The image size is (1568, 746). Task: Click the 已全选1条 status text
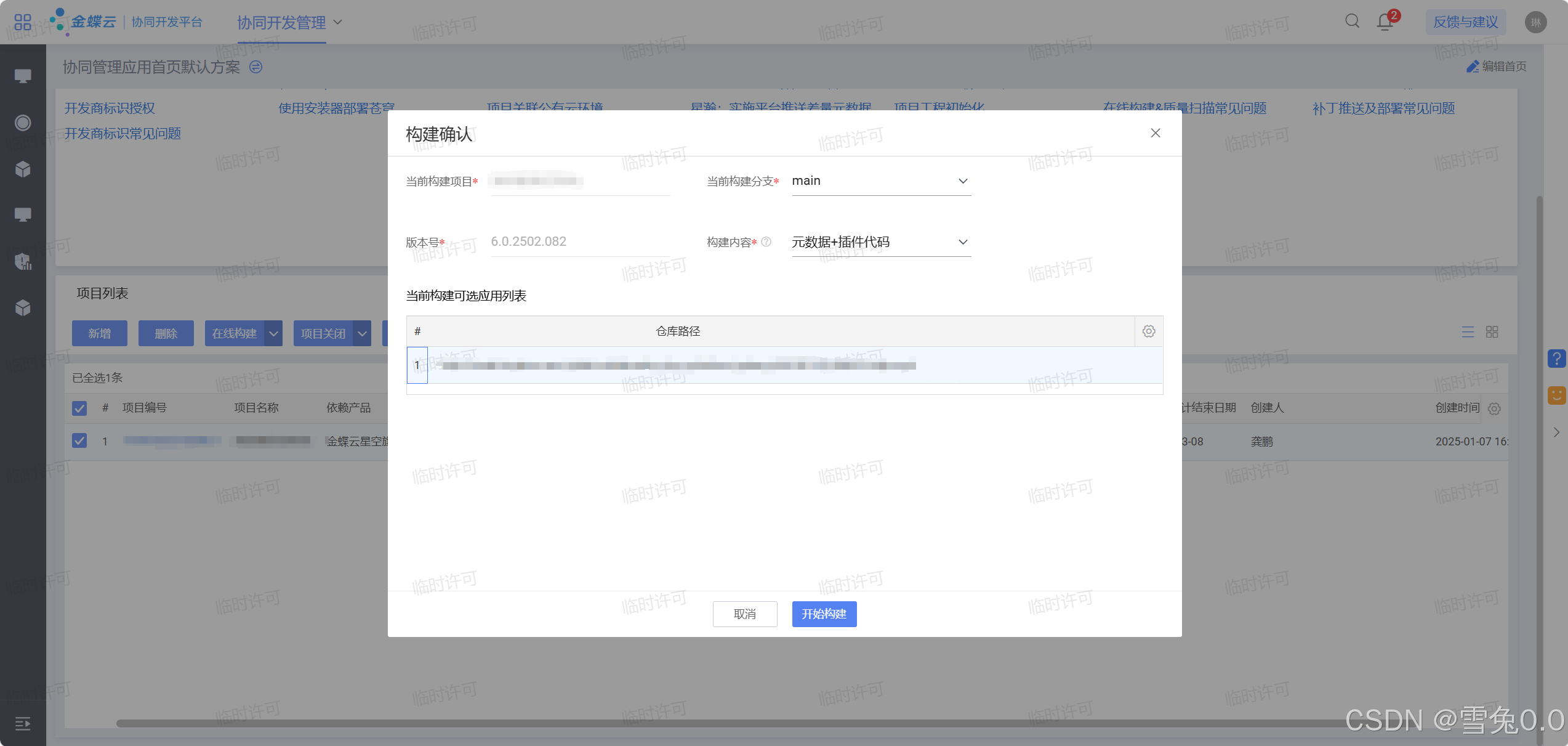tap(97, 378)
